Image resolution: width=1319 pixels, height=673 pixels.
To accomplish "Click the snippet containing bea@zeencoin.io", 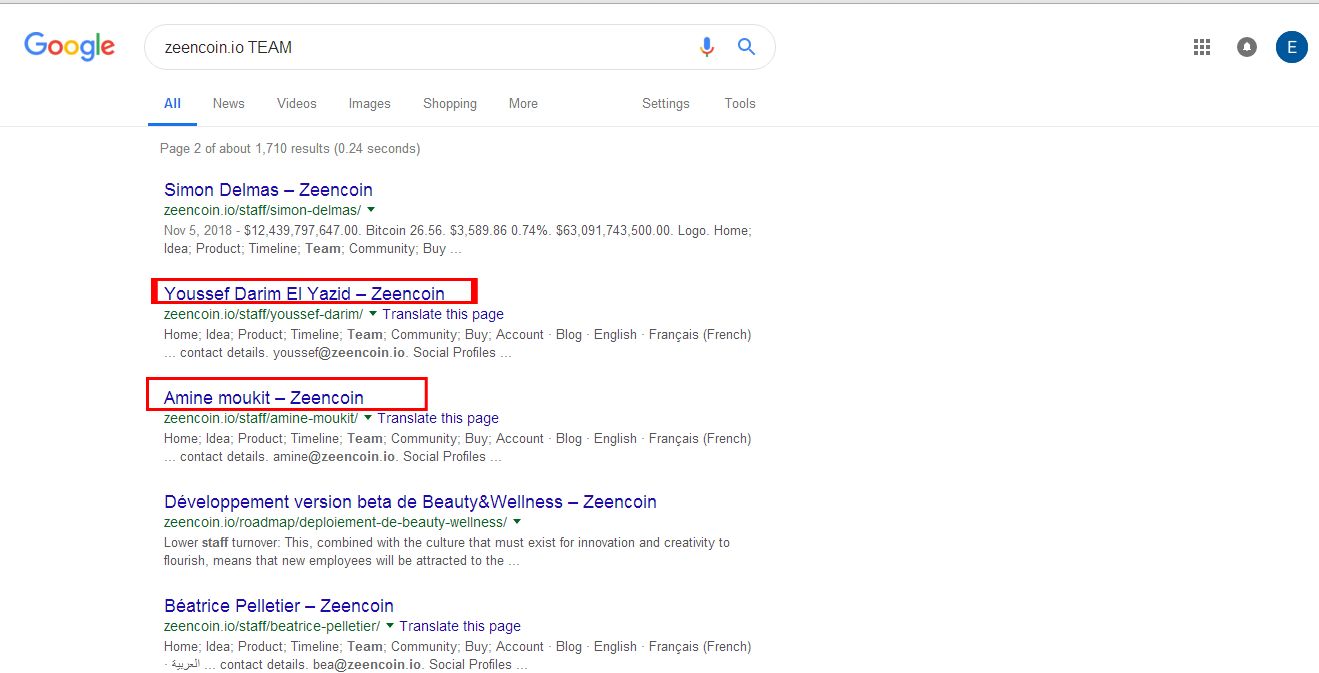I will point(457,655).
